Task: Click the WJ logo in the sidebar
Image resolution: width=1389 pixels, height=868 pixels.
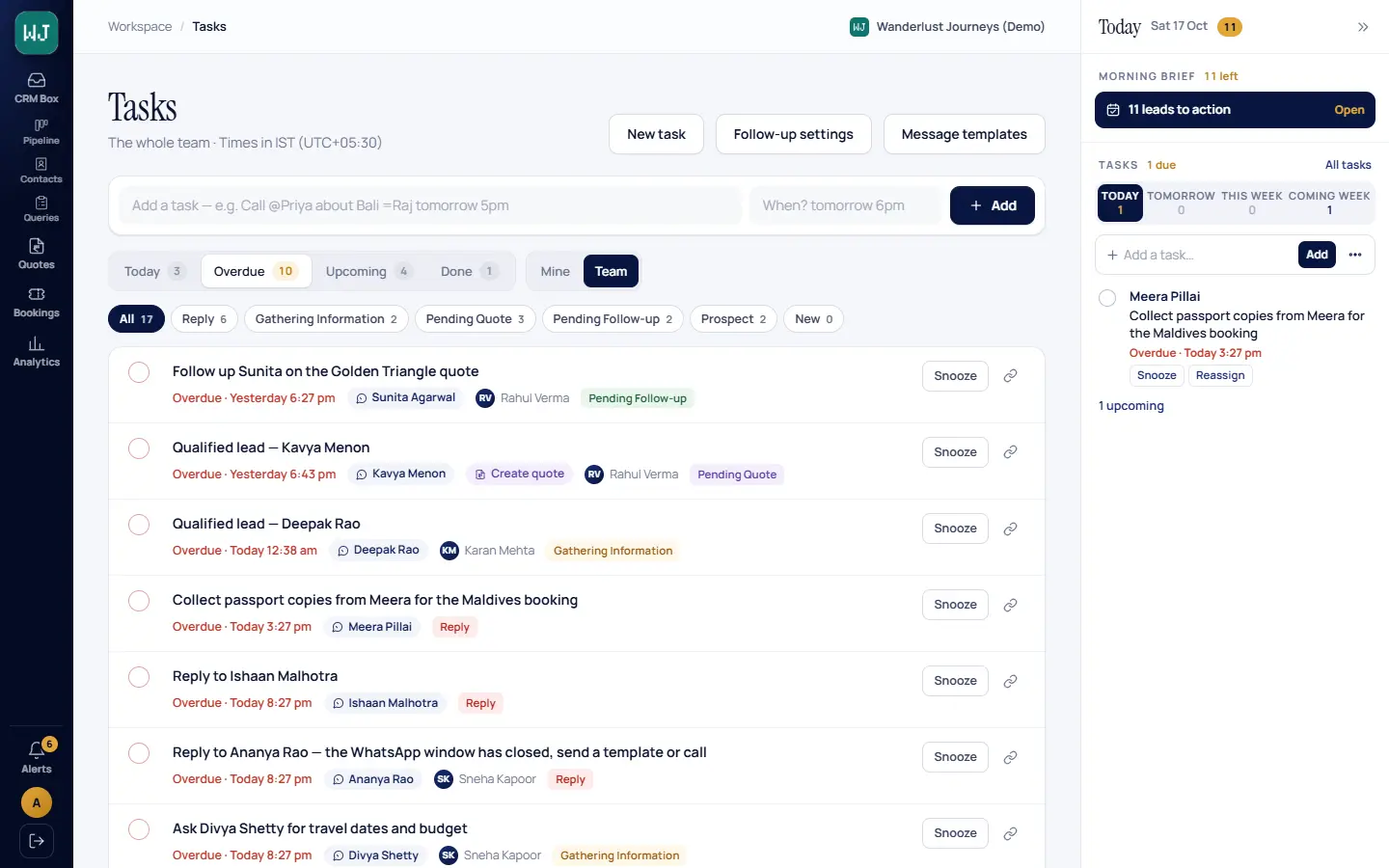Action: (37, 33)
